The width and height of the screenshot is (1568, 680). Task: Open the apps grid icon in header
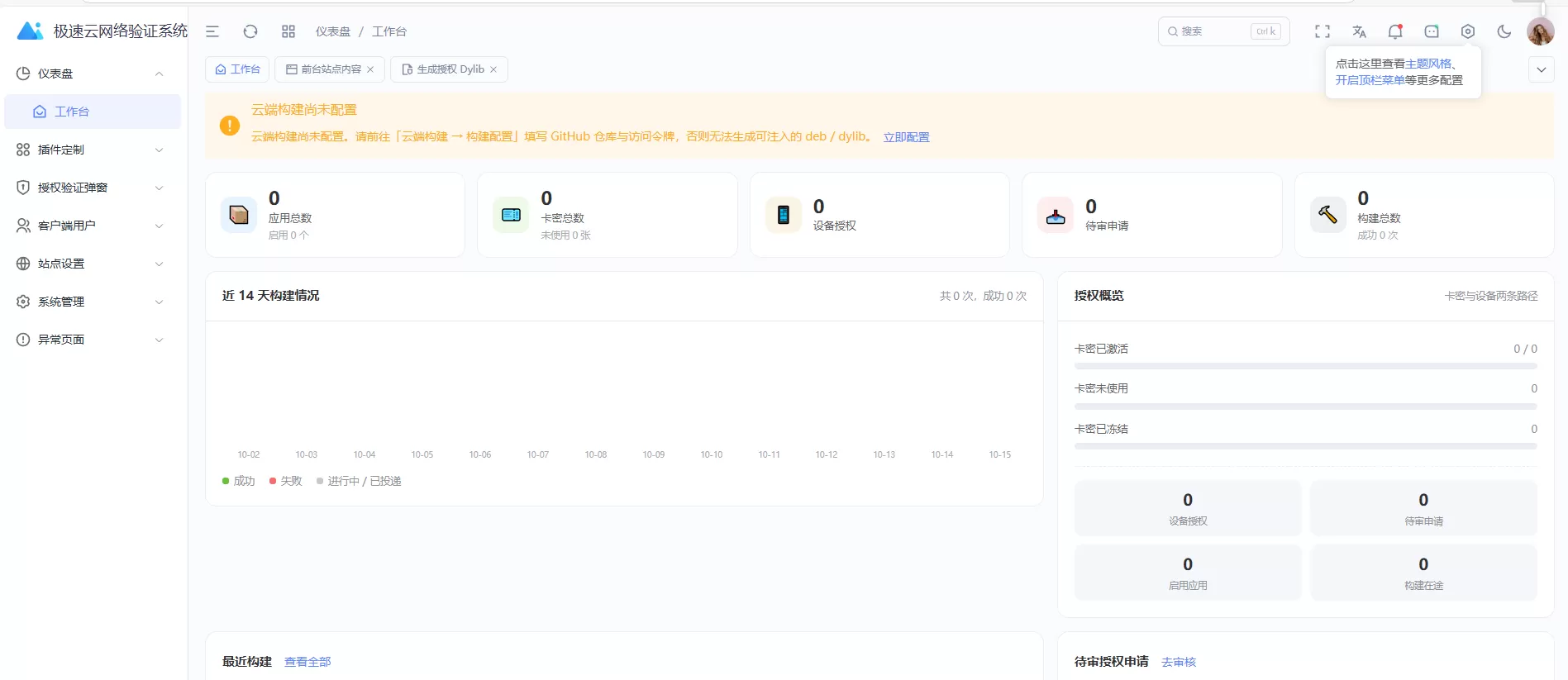click(288, 31)
